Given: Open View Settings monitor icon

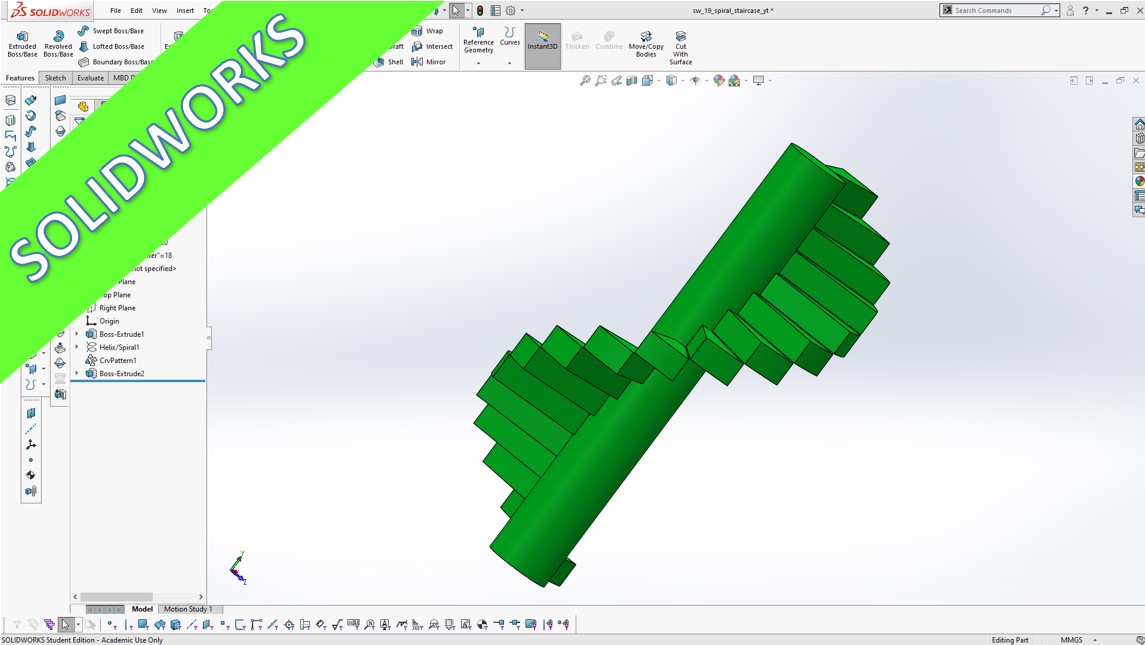Looking at the screenshot, I should 760,80.
